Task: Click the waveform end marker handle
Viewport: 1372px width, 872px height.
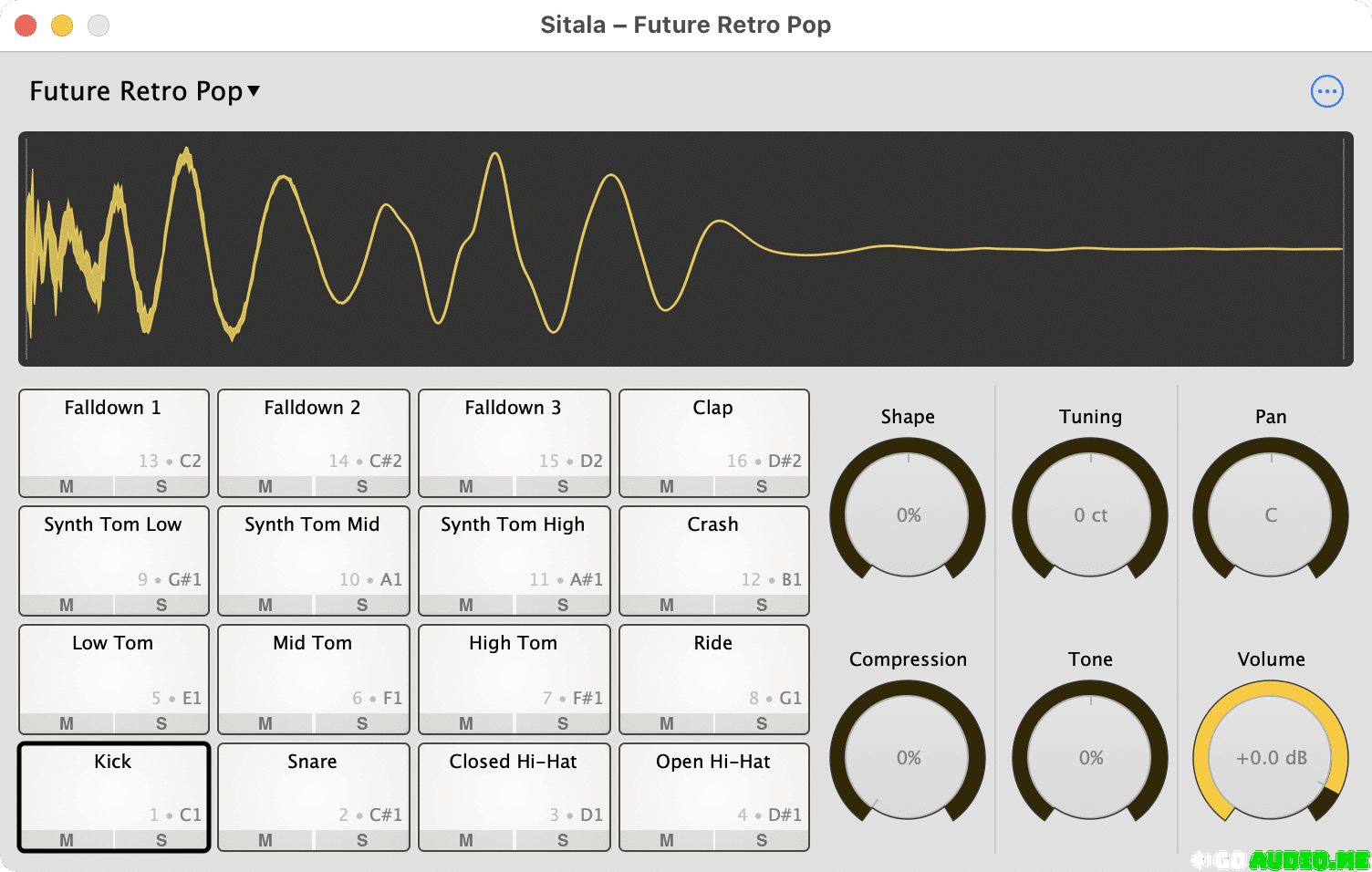Action: click(x=1344, y=249)
